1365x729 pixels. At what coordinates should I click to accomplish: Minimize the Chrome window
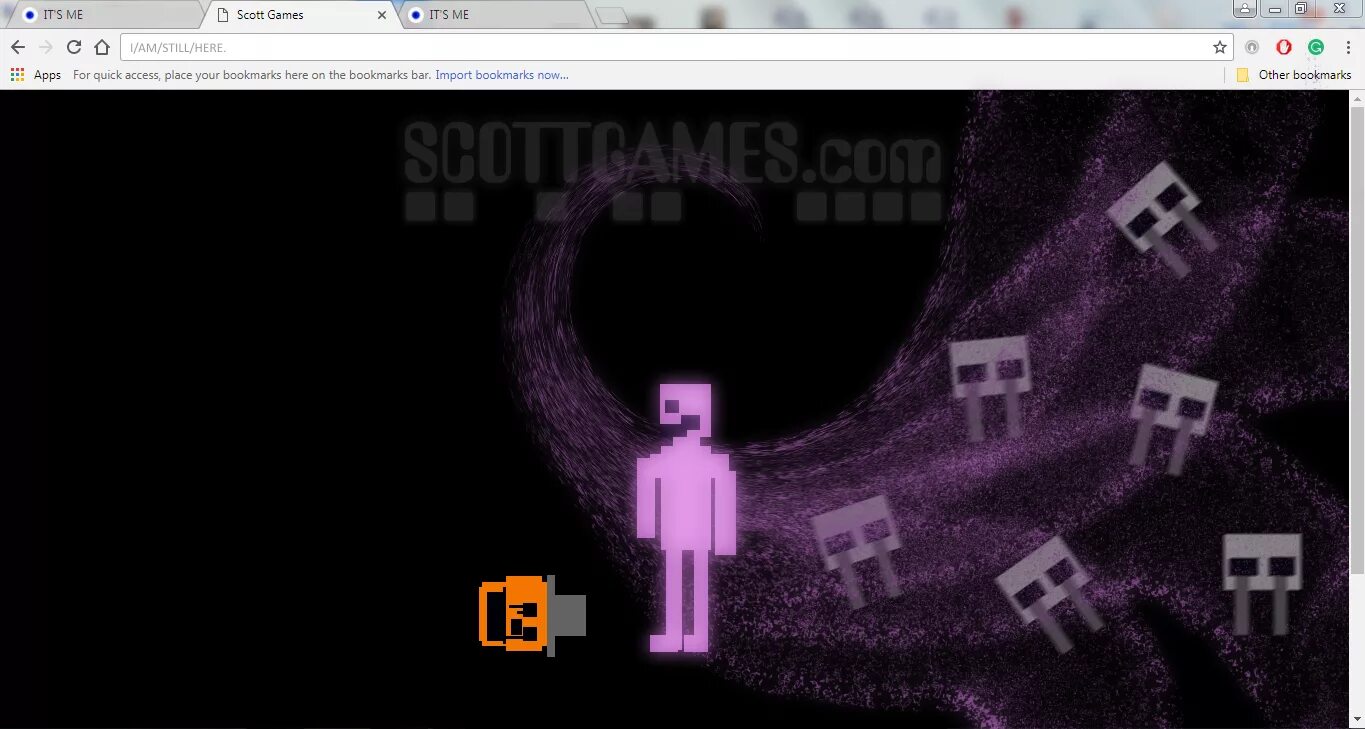(x=1275, y=8)
